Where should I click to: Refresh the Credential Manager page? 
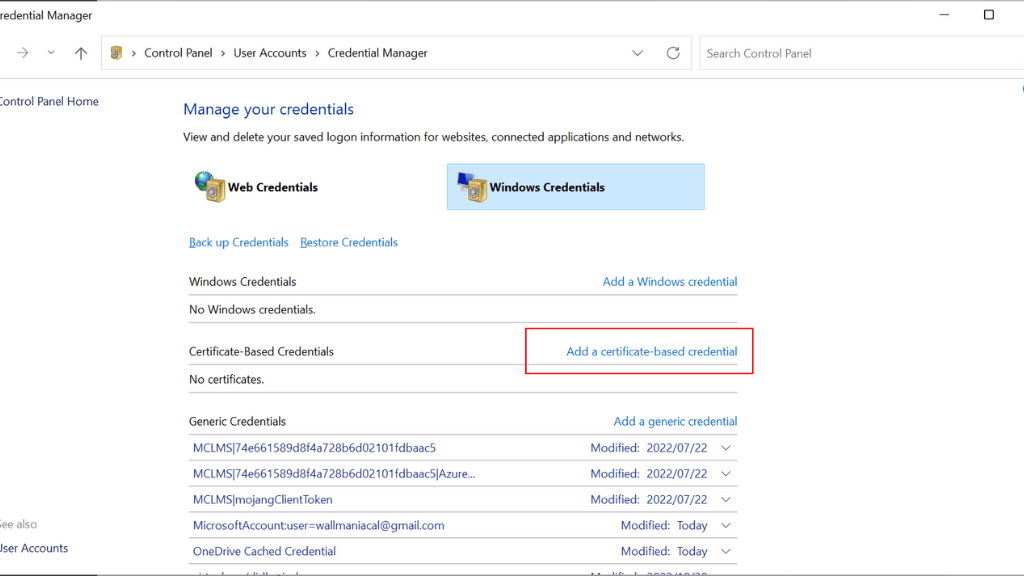click(673, 53)
